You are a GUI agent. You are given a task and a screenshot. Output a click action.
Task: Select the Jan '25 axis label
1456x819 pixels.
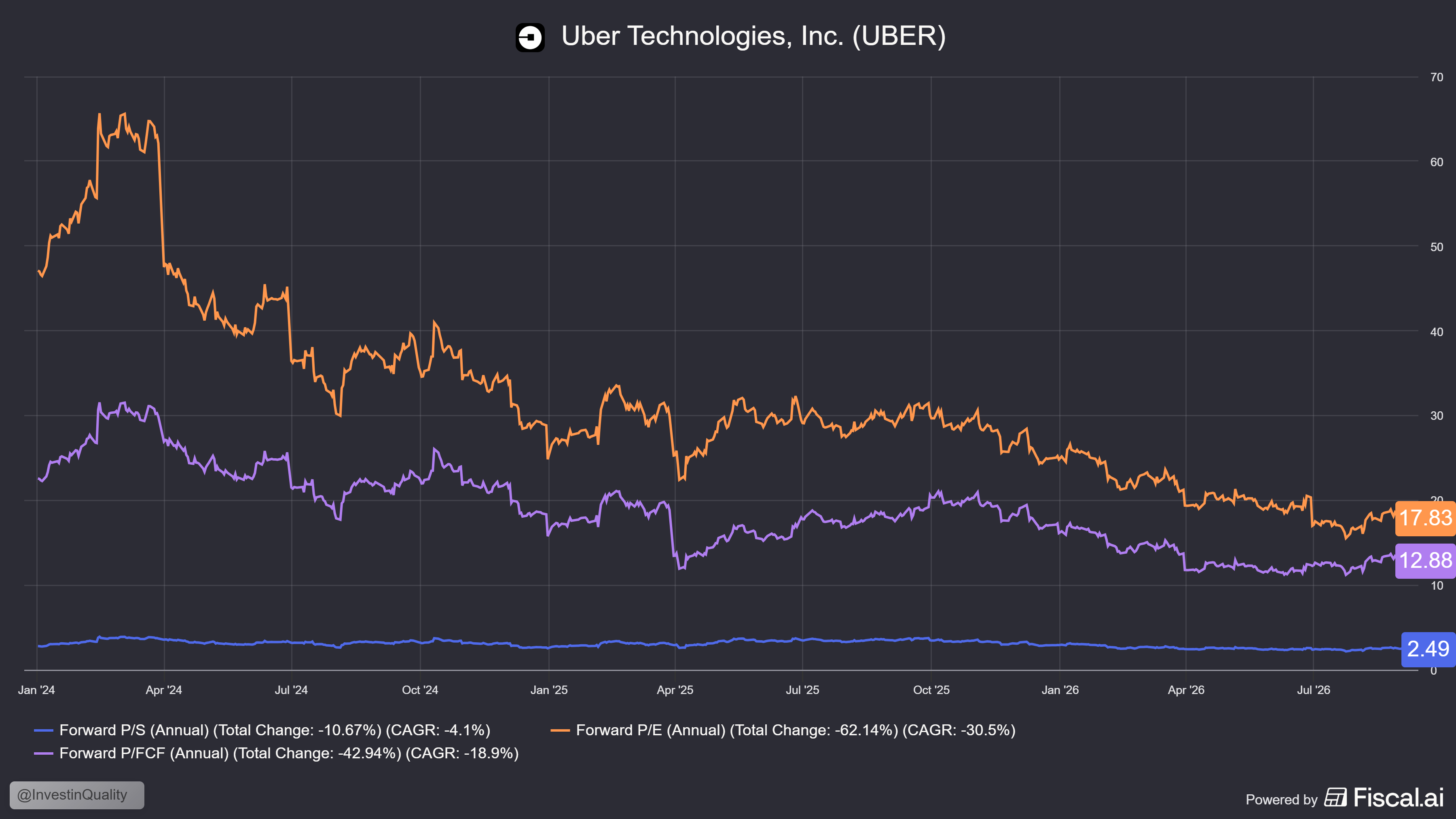pos(549,690)
